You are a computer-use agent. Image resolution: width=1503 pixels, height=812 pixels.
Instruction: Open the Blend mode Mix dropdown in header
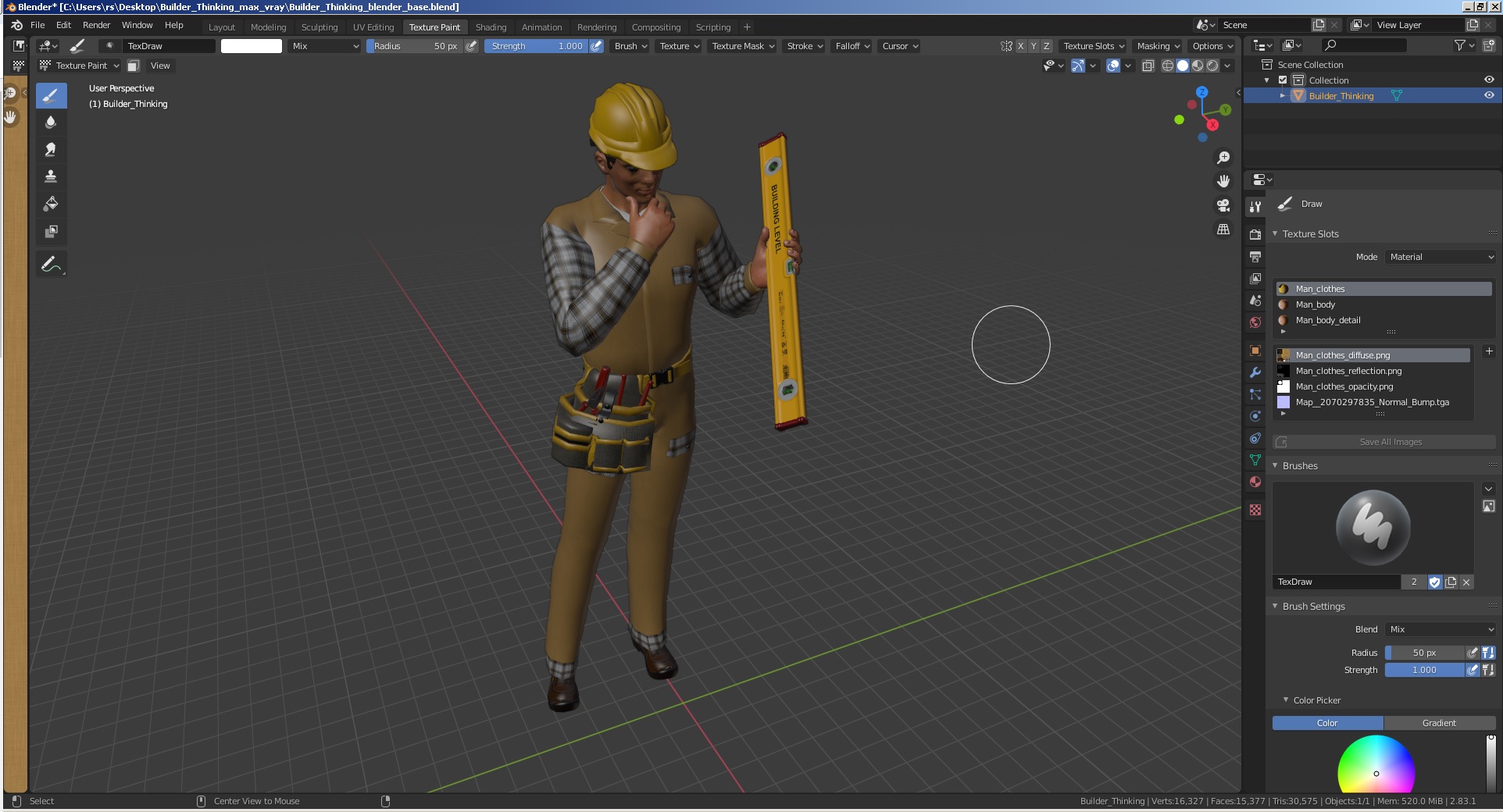coord(324,46)
